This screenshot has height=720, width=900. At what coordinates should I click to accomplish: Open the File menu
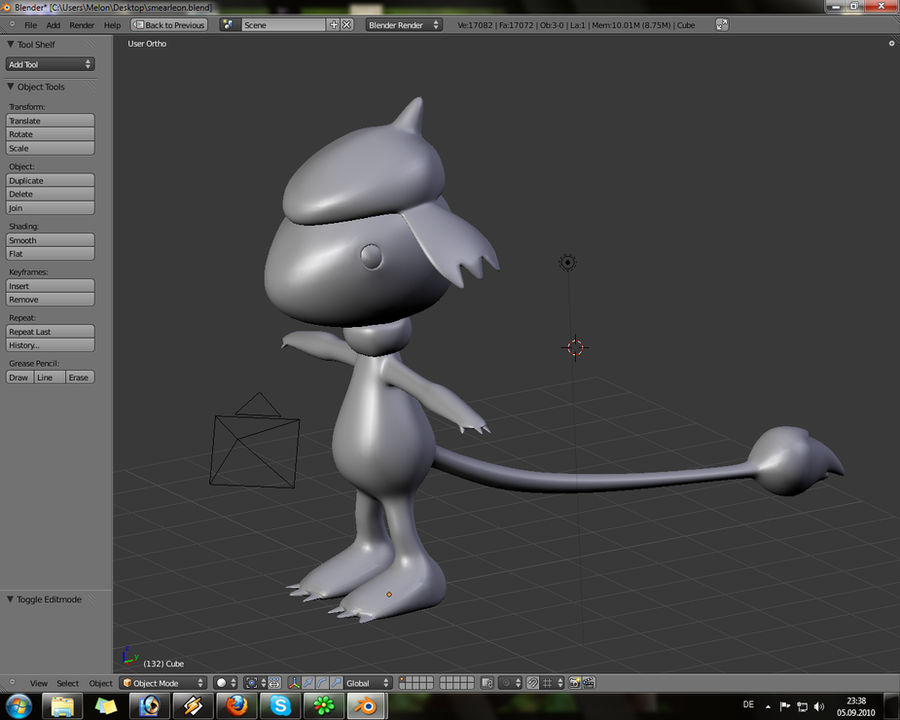30,25
